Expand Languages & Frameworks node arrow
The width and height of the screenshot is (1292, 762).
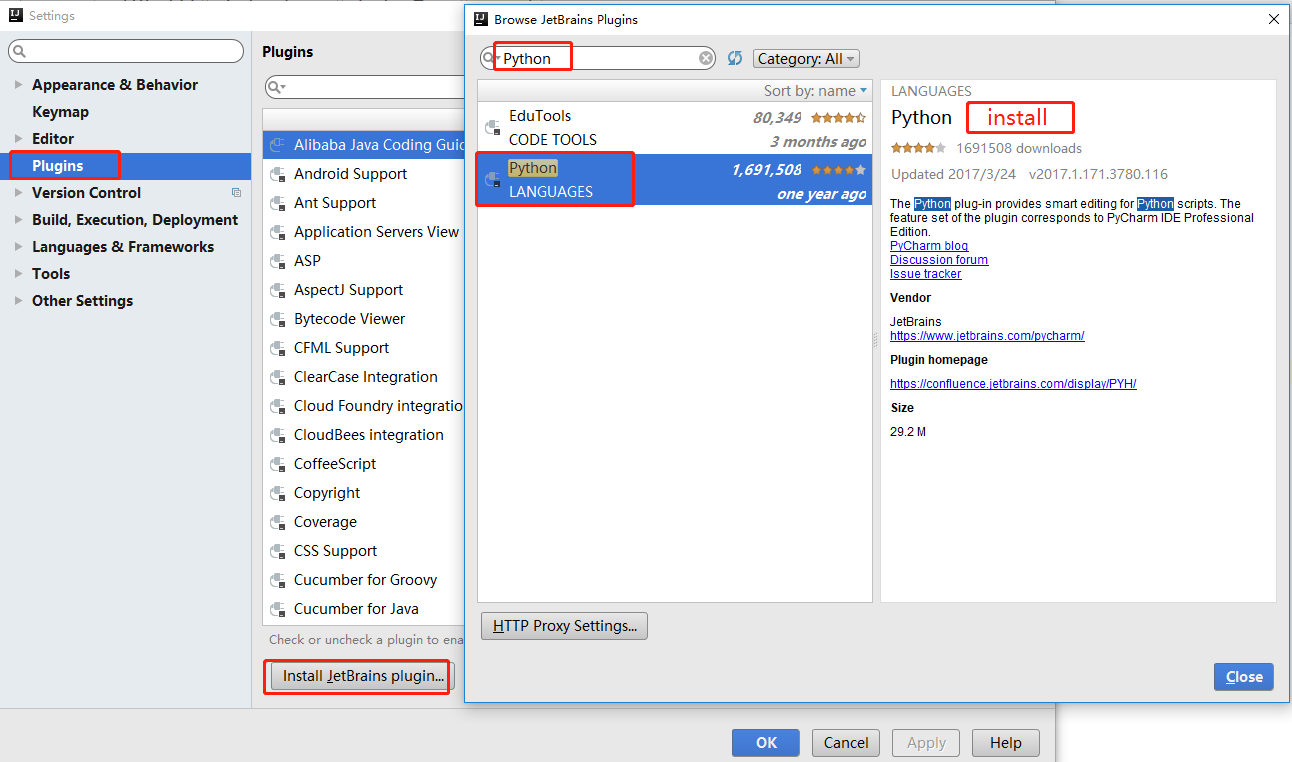[18, 247]
